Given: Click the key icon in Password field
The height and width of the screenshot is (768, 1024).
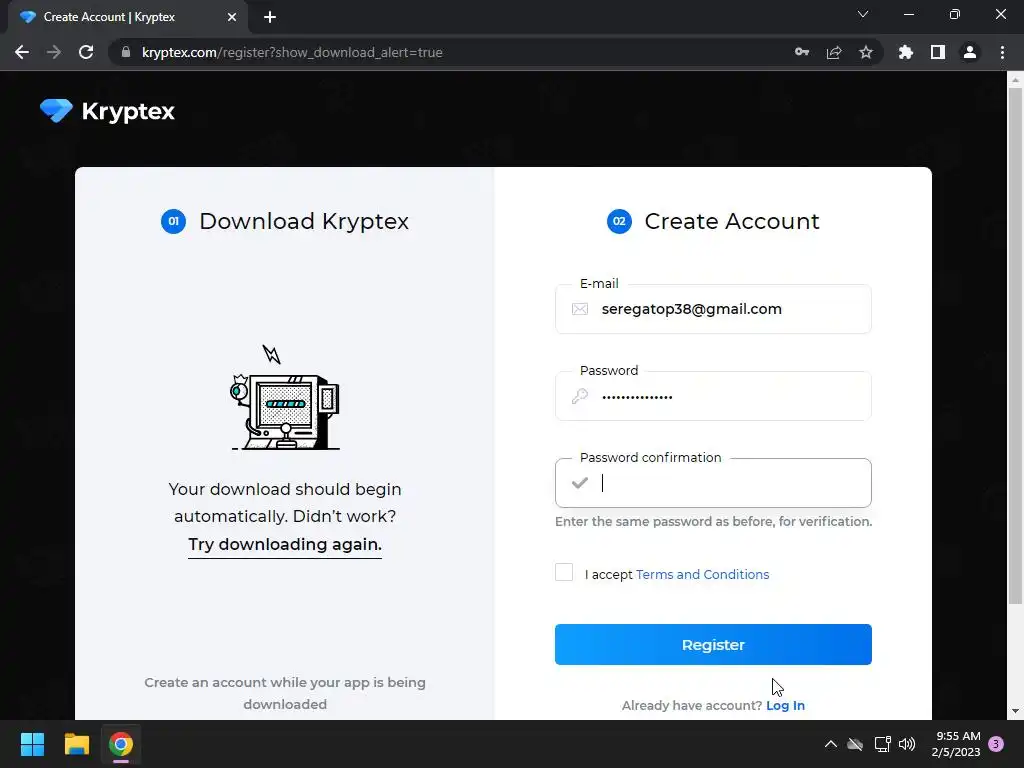Looking at the screenshot, I should (580, 396).
